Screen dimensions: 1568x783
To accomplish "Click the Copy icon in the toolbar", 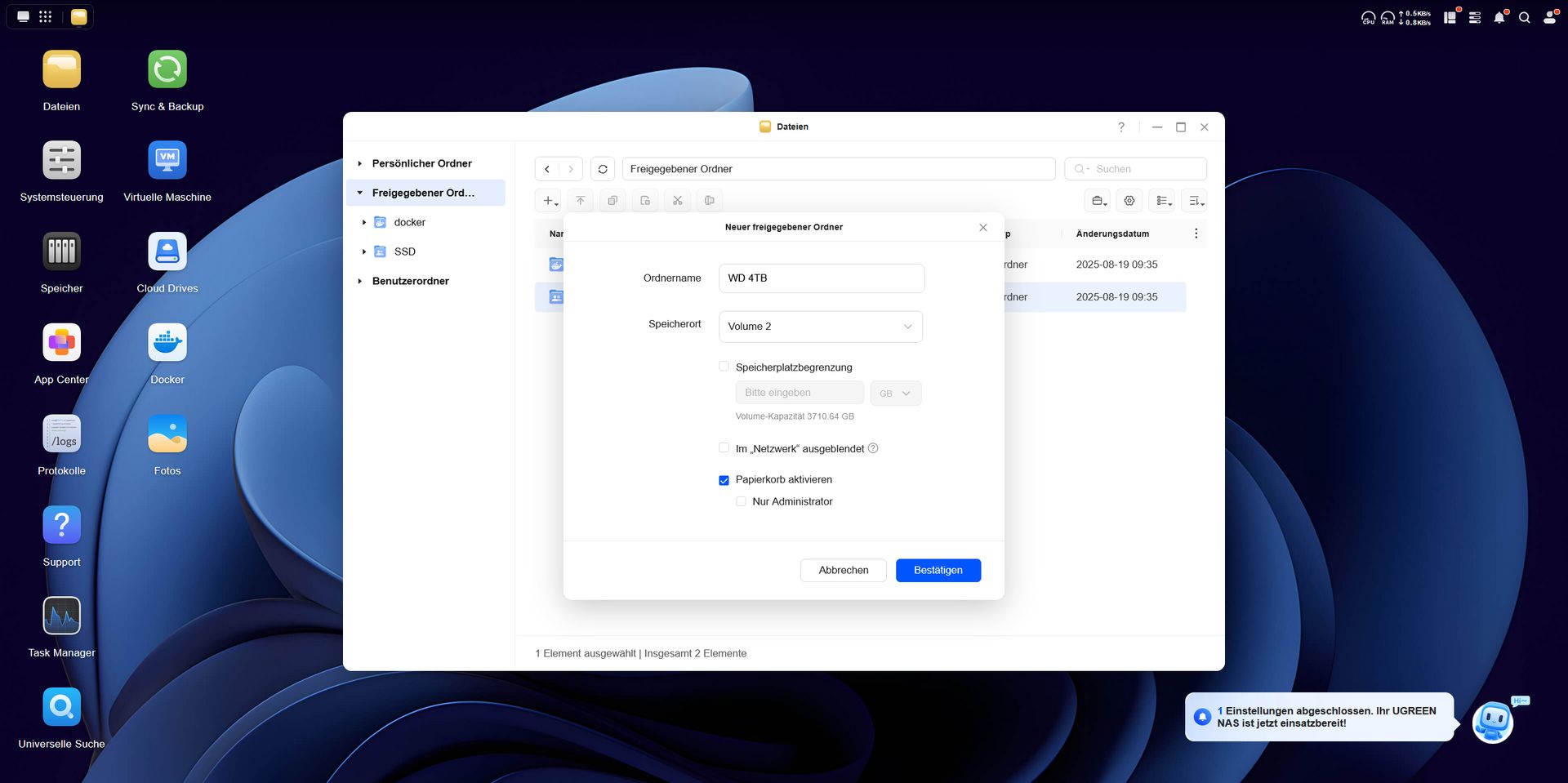I will point(612,200).
